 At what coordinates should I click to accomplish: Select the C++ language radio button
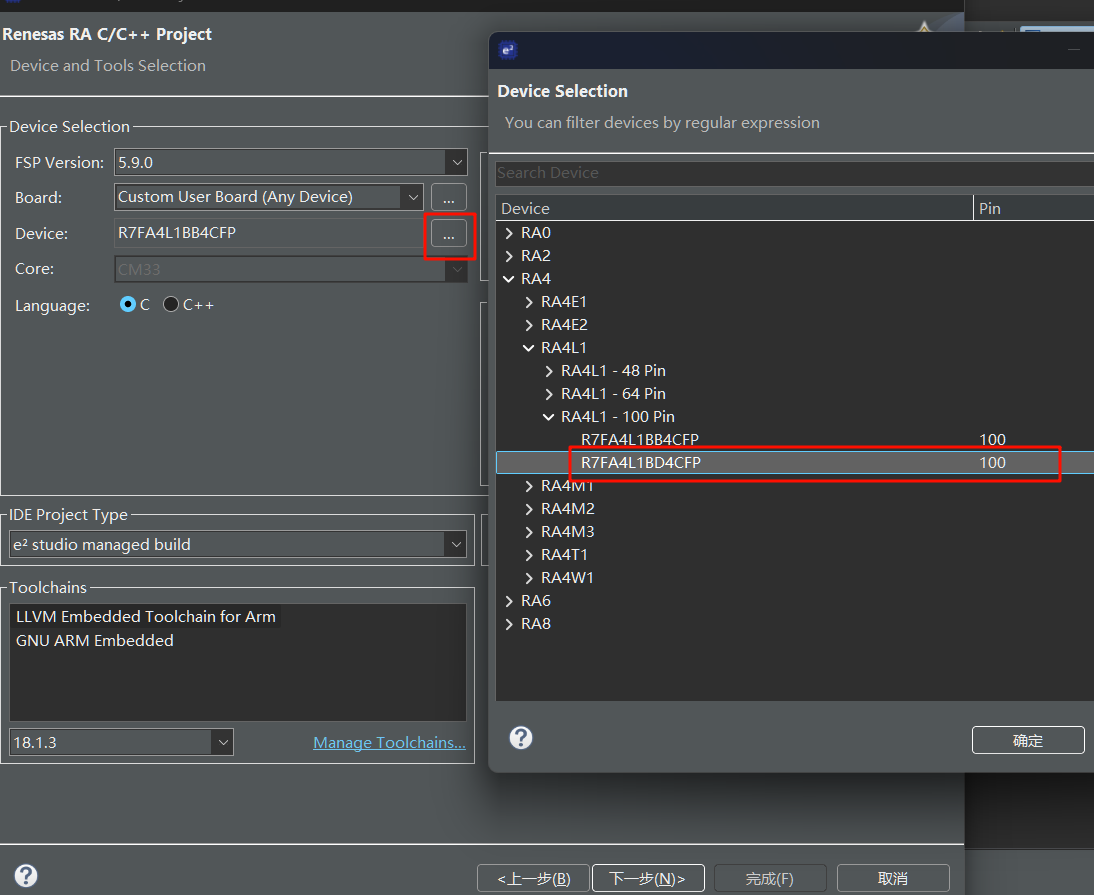[171, 305]
